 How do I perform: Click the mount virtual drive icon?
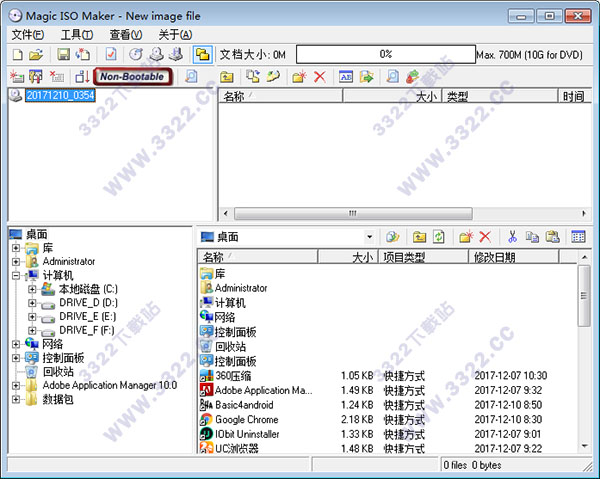[176, 55]
